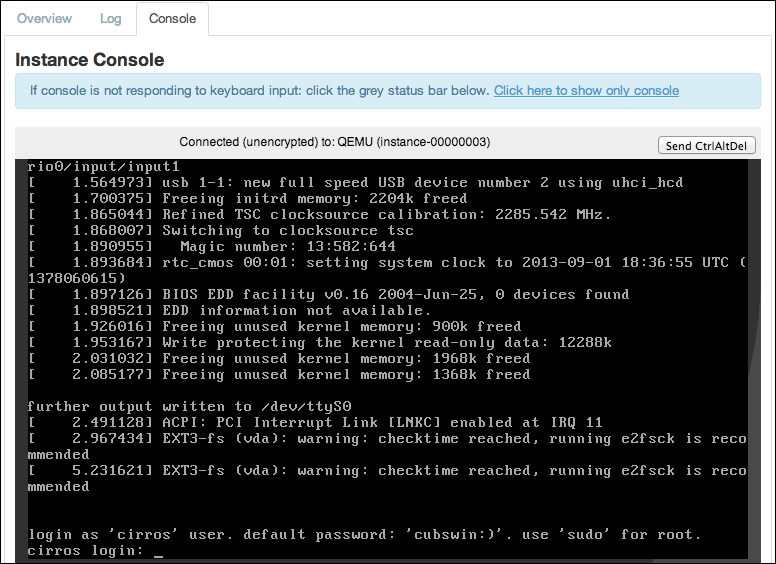Click the 'show only console' link

[x=586, y=91]
